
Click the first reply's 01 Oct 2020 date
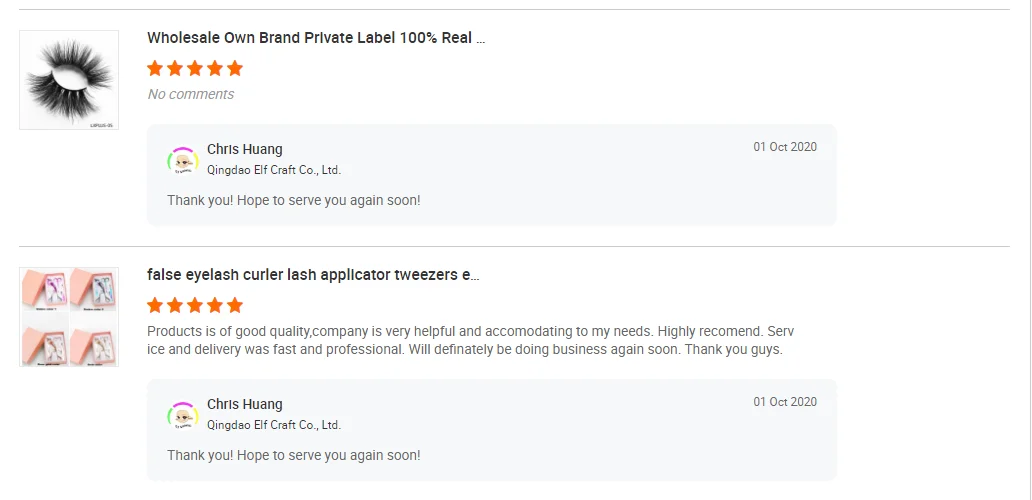tap(785, 147)
